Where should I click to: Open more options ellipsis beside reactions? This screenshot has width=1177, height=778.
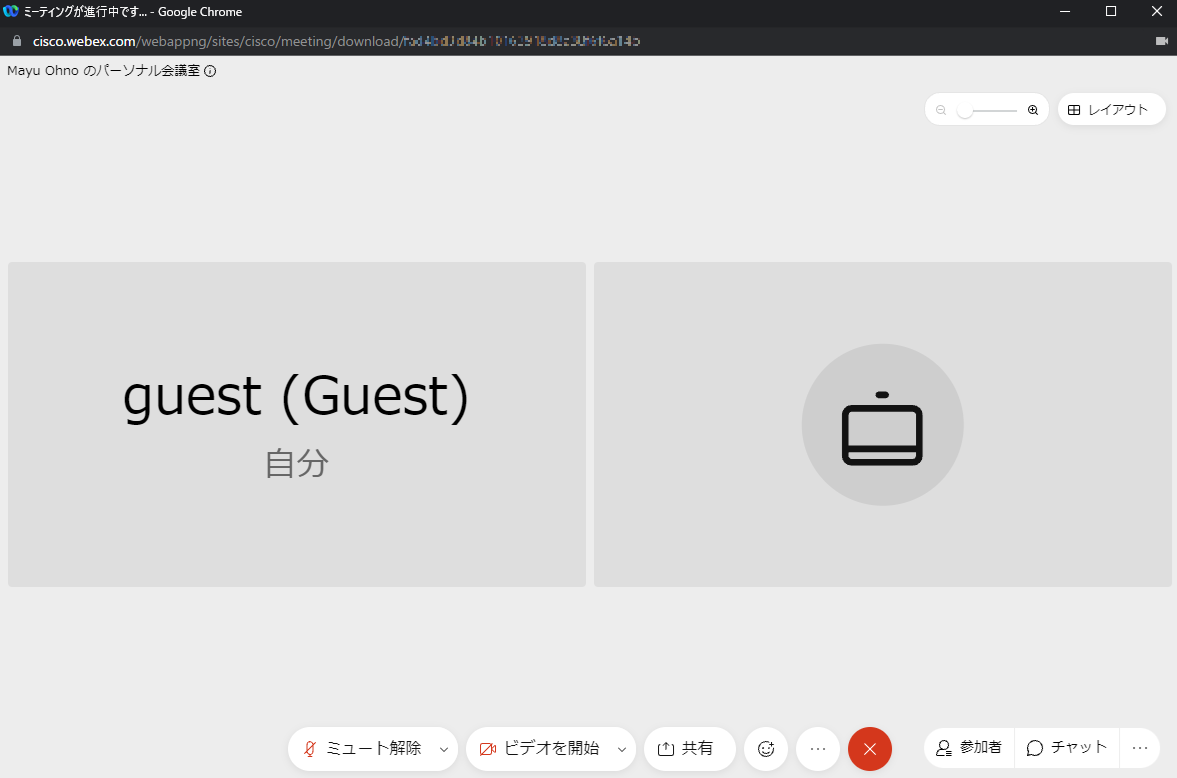pos(818,748)
